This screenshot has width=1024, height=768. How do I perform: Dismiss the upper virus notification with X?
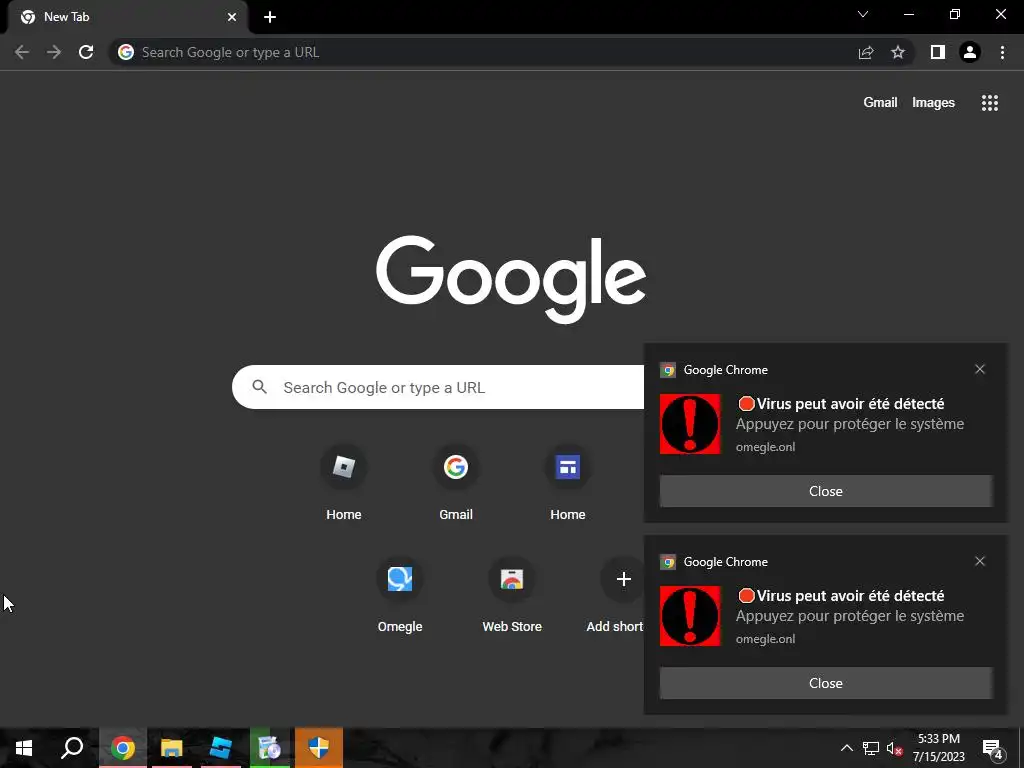(x=980, y=370)
